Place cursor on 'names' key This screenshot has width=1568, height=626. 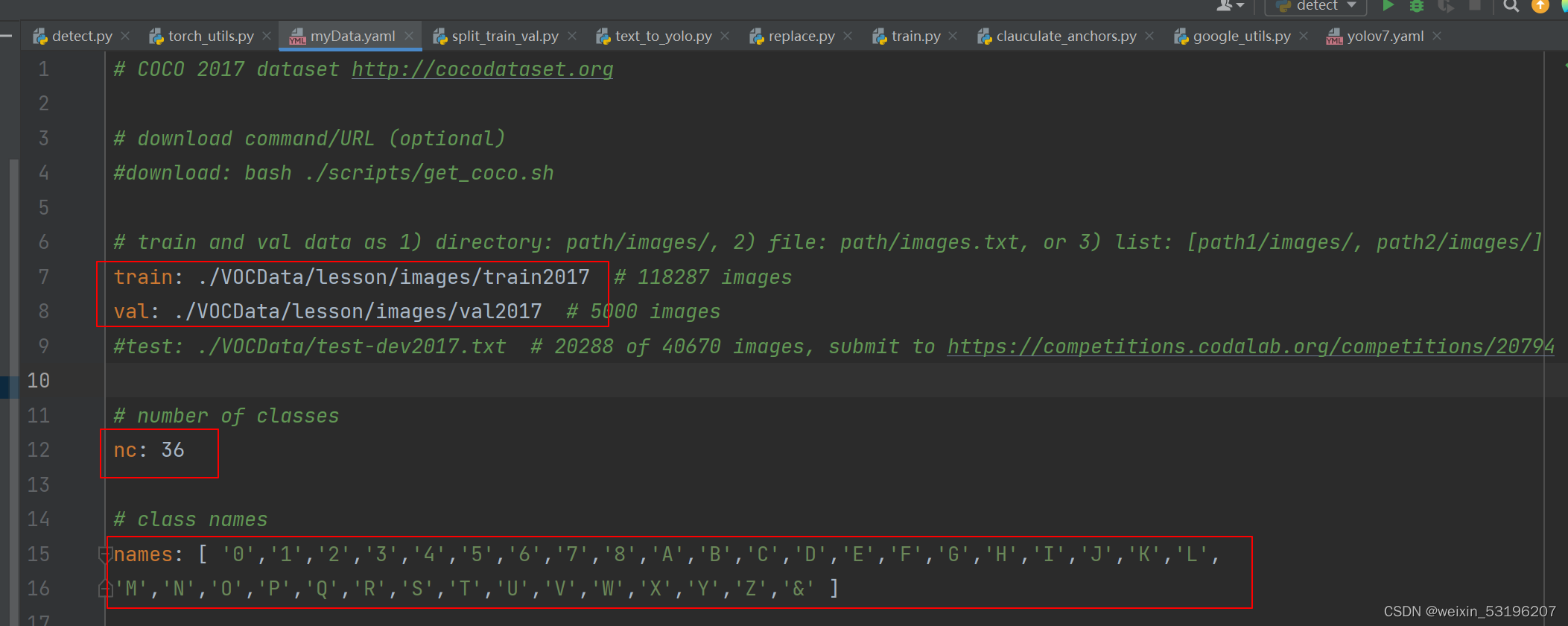click(143, 554)
